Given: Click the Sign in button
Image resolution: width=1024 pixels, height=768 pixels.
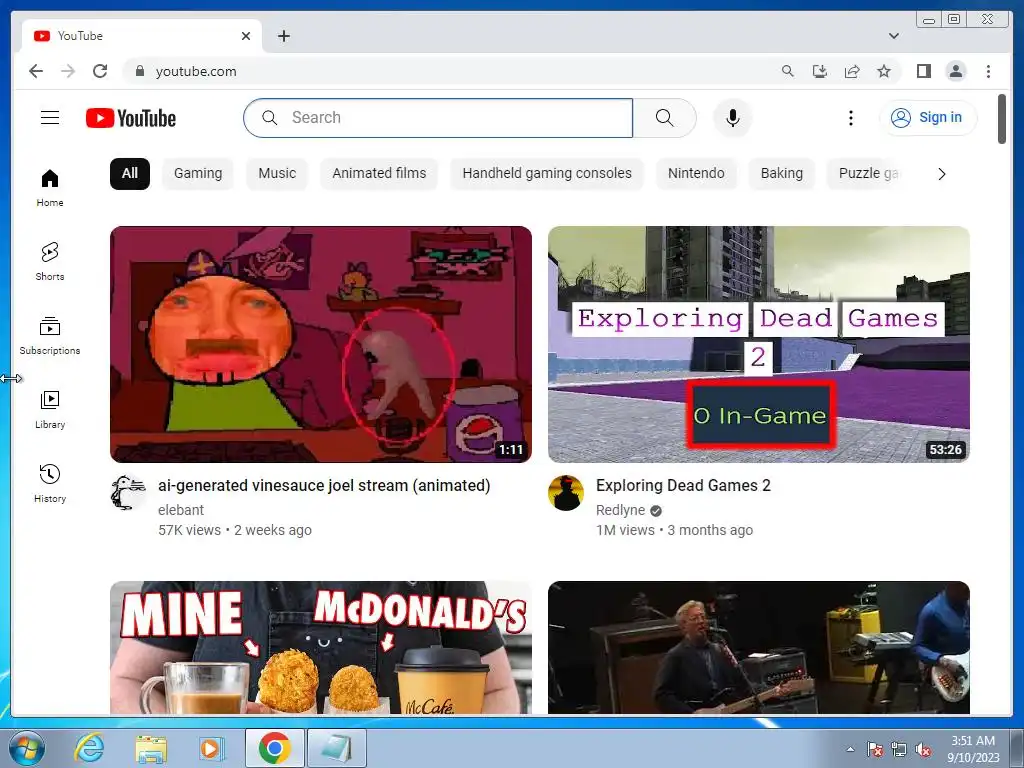Looking at the screenshot, I should (x=928, y=118).
